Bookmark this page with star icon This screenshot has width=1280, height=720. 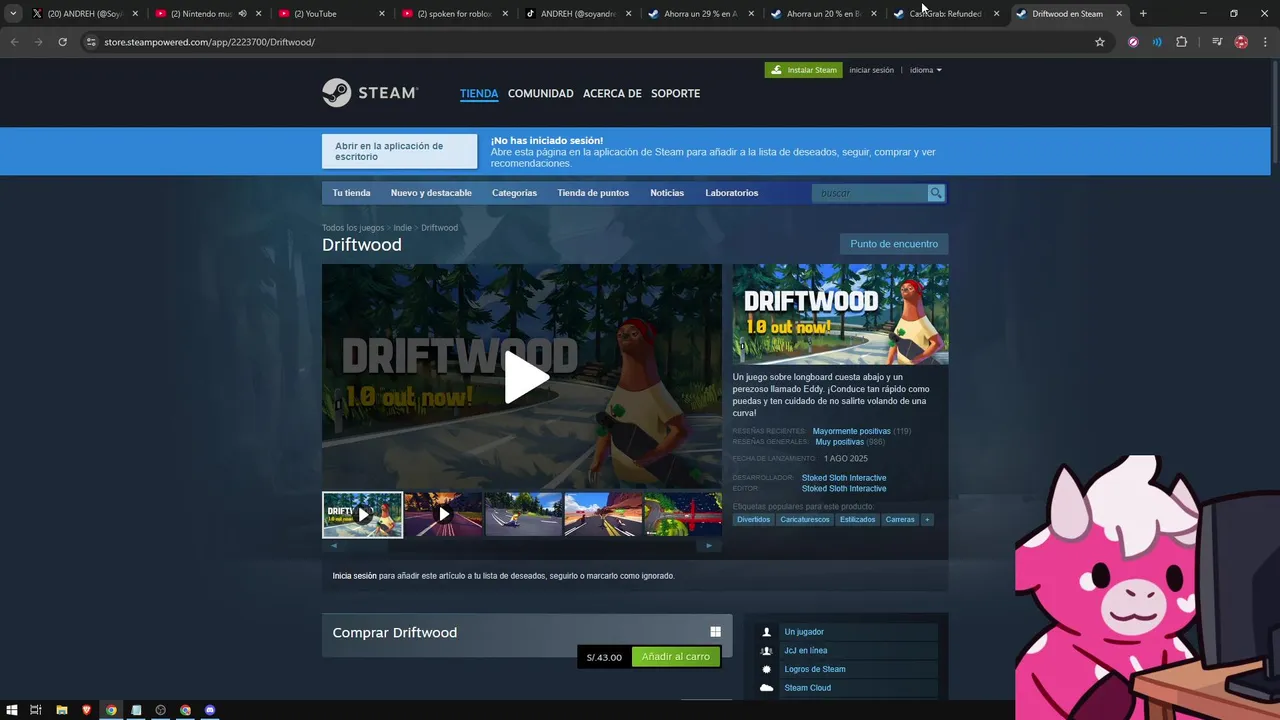pyautogui.click(x=1100, y=42)
